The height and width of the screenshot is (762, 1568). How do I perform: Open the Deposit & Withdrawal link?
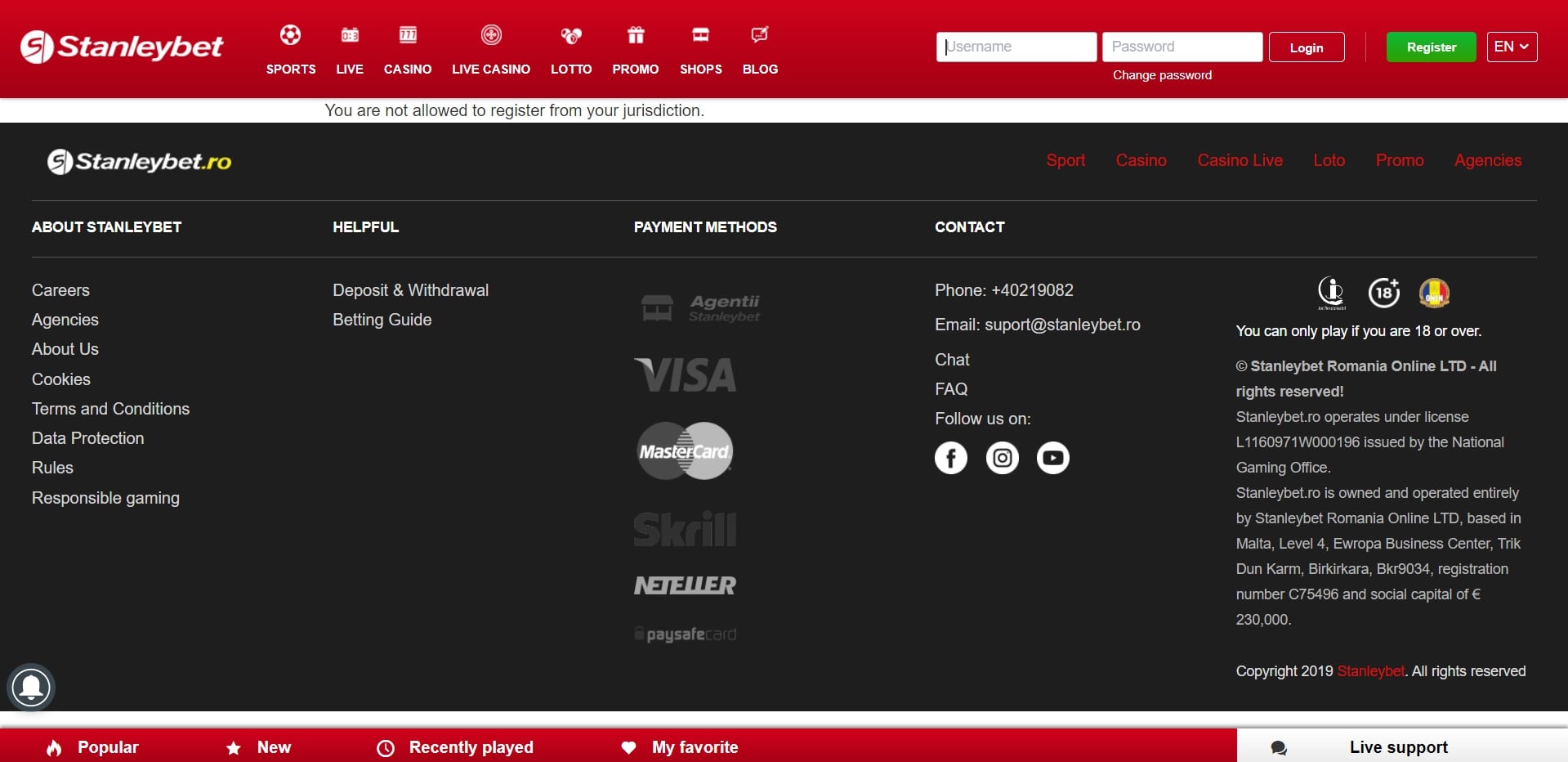tap(411, 290)
